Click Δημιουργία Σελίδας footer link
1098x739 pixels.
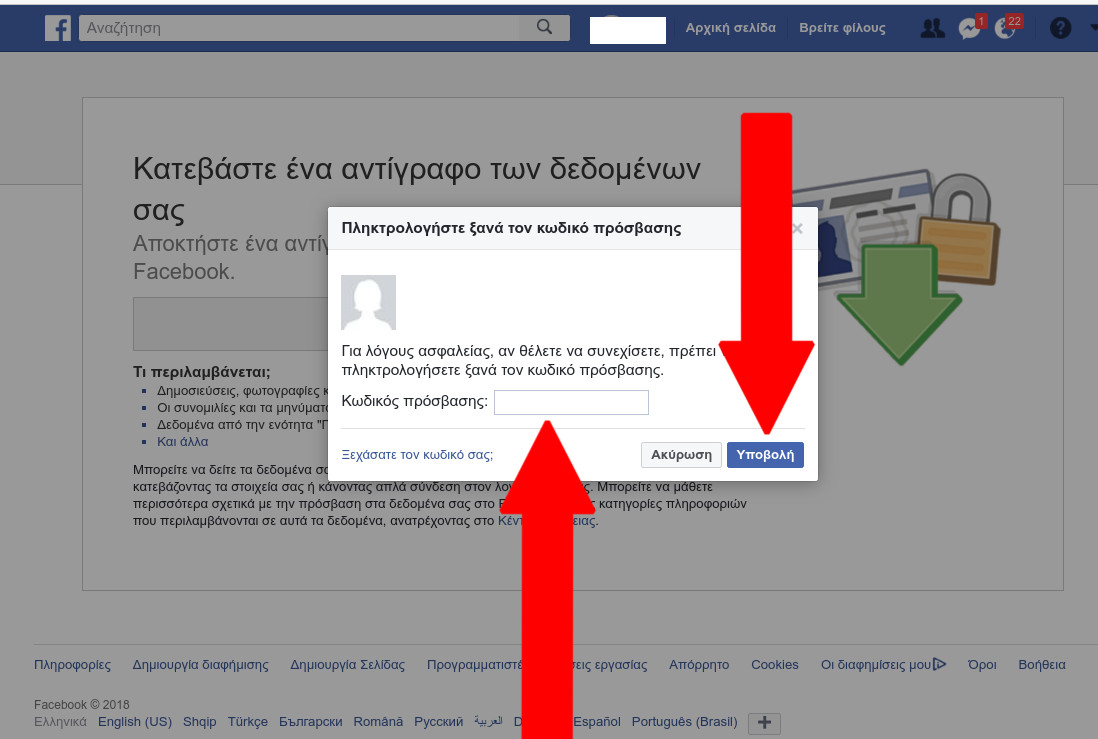pos(347,664)
